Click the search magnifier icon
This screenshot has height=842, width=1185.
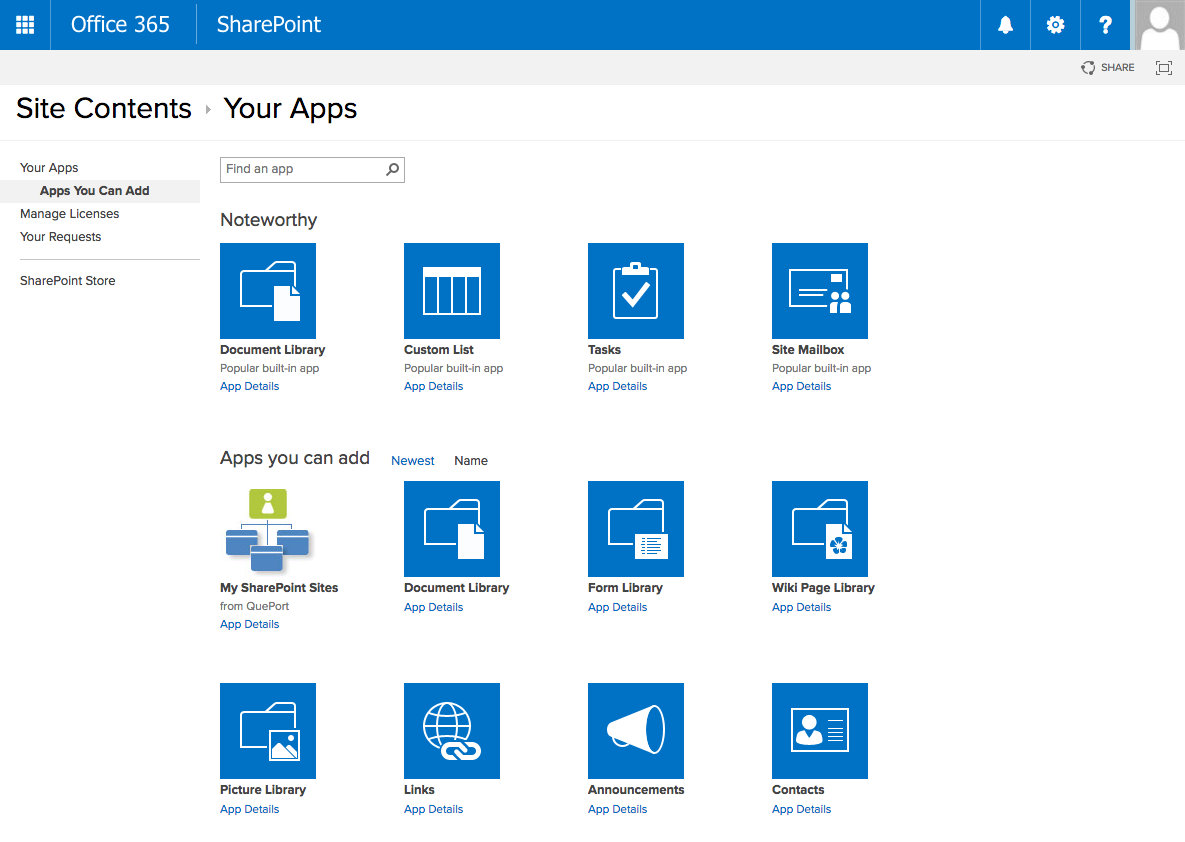pyautogui.click(x=392, y=169)
